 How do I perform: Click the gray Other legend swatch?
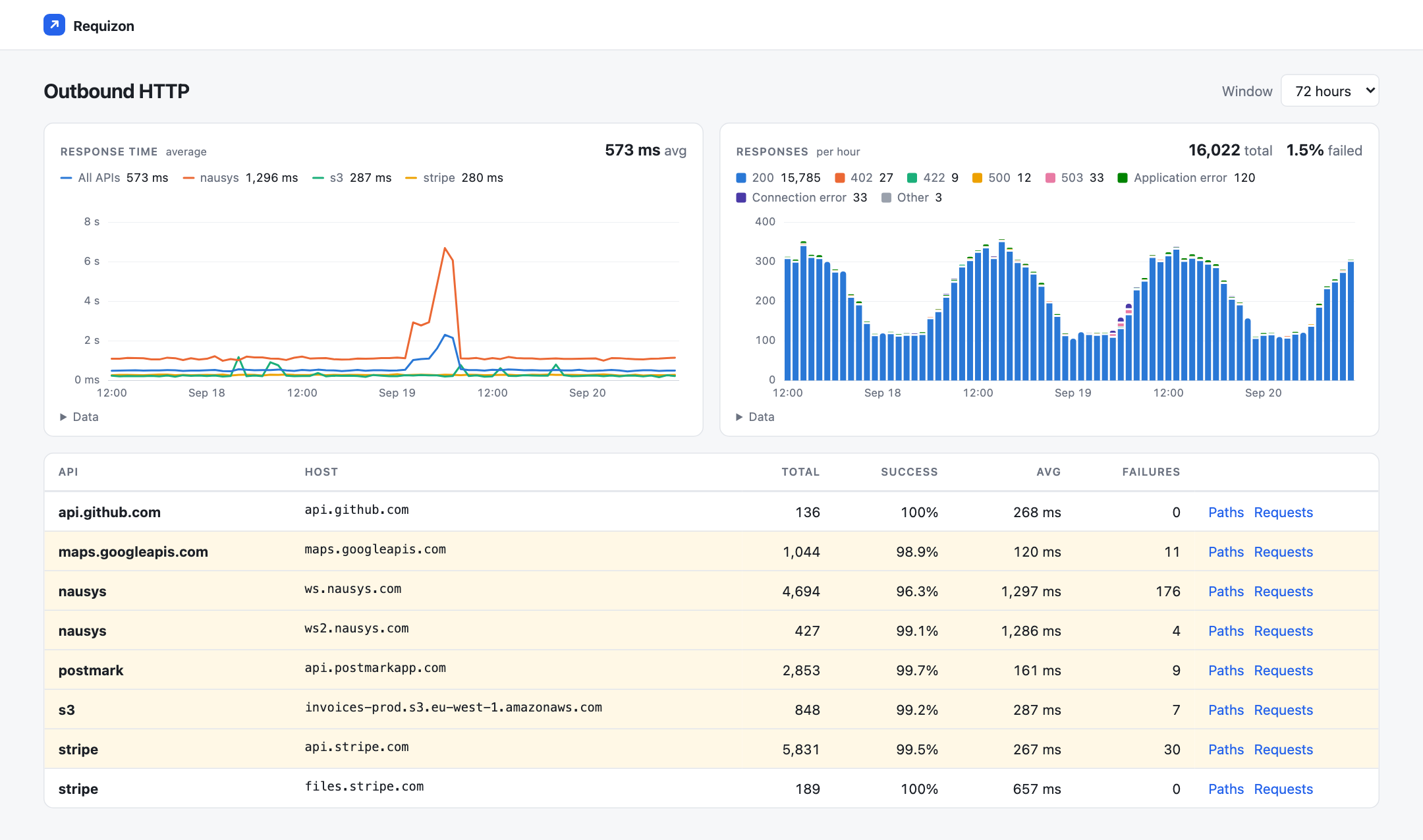coord(887,198)
